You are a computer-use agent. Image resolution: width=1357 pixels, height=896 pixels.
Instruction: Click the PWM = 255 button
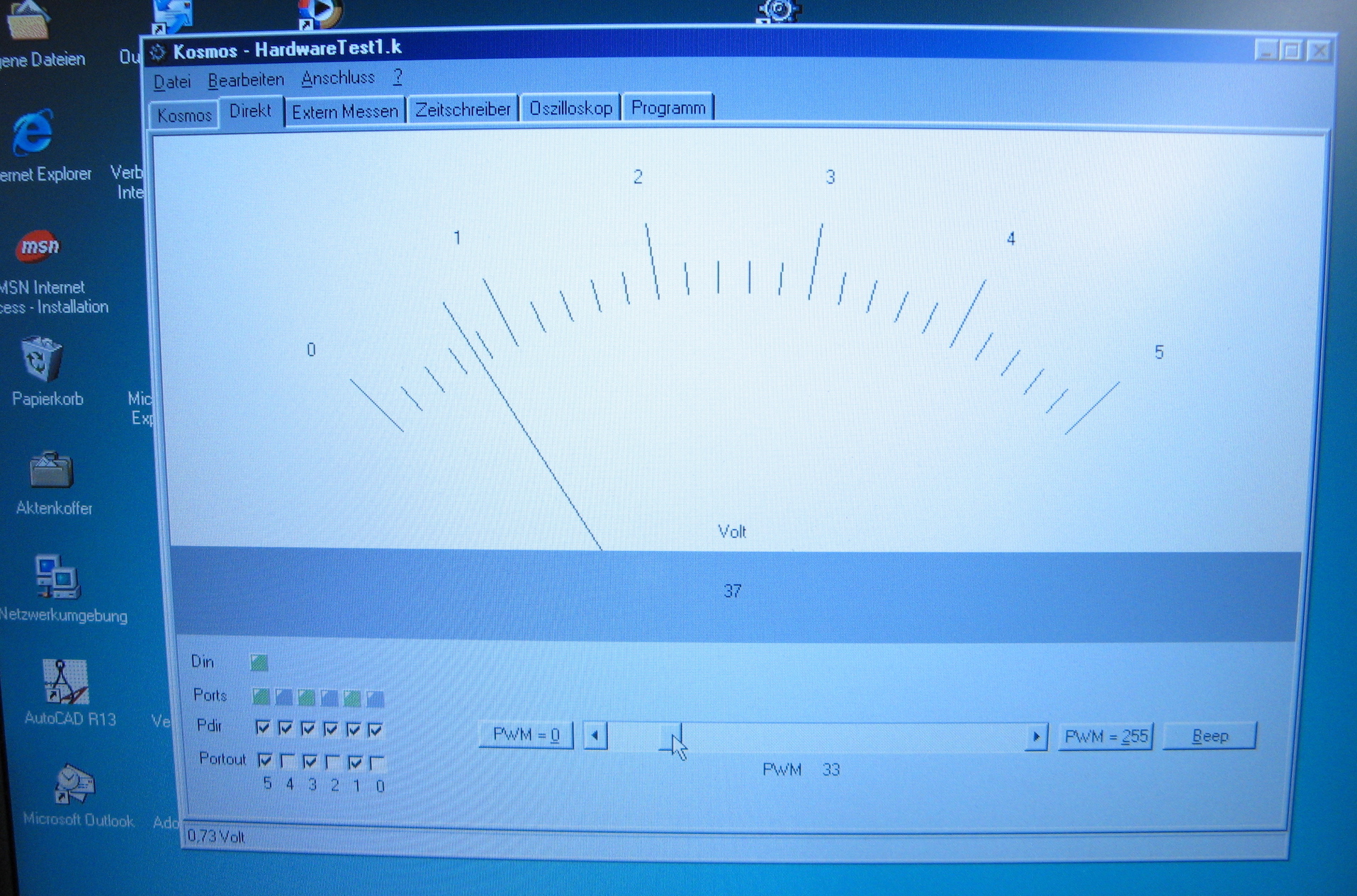[x=1105, y=737]
